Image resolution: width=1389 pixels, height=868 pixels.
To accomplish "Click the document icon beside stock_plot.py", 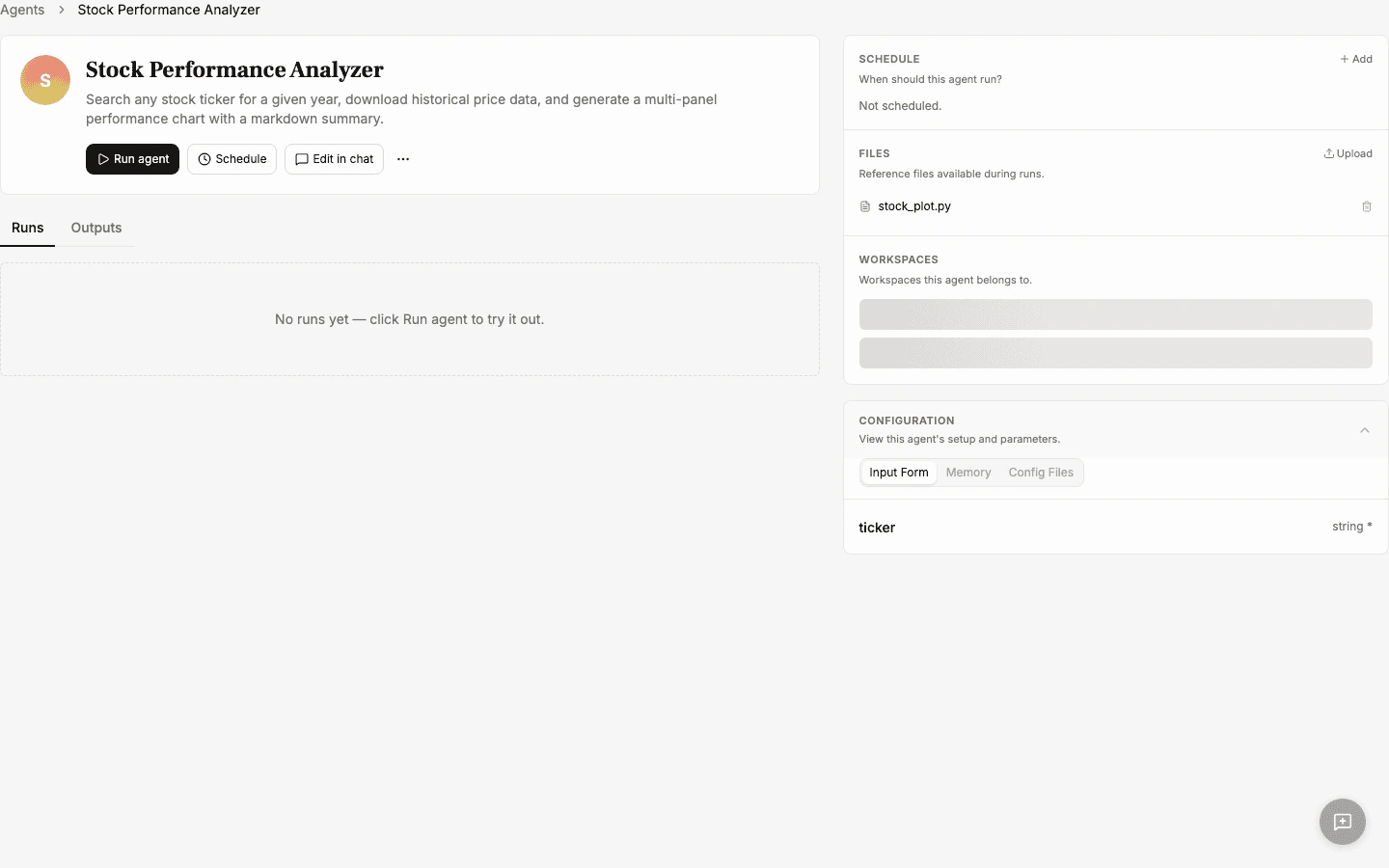I will [x=864, y=205].
